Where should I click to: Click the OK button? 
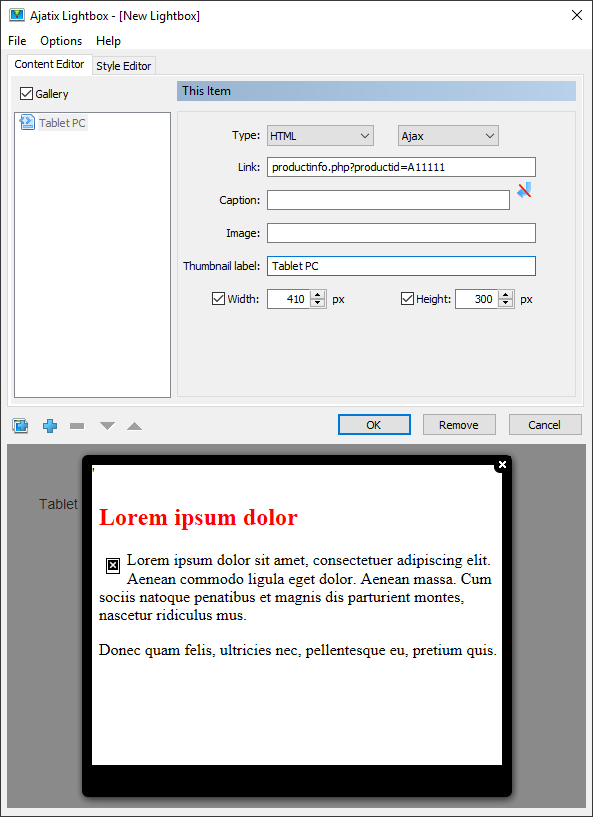[374, 425]
